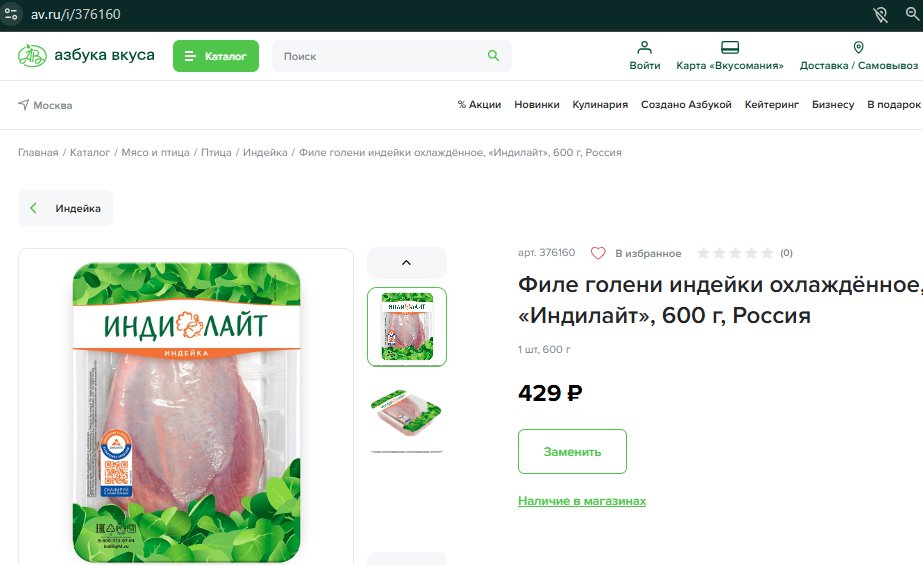This screenshot has height=565, width=923.
Task: Open the Наличие в магазинах link
Action: pyautogui.click(x=582, y=501)
